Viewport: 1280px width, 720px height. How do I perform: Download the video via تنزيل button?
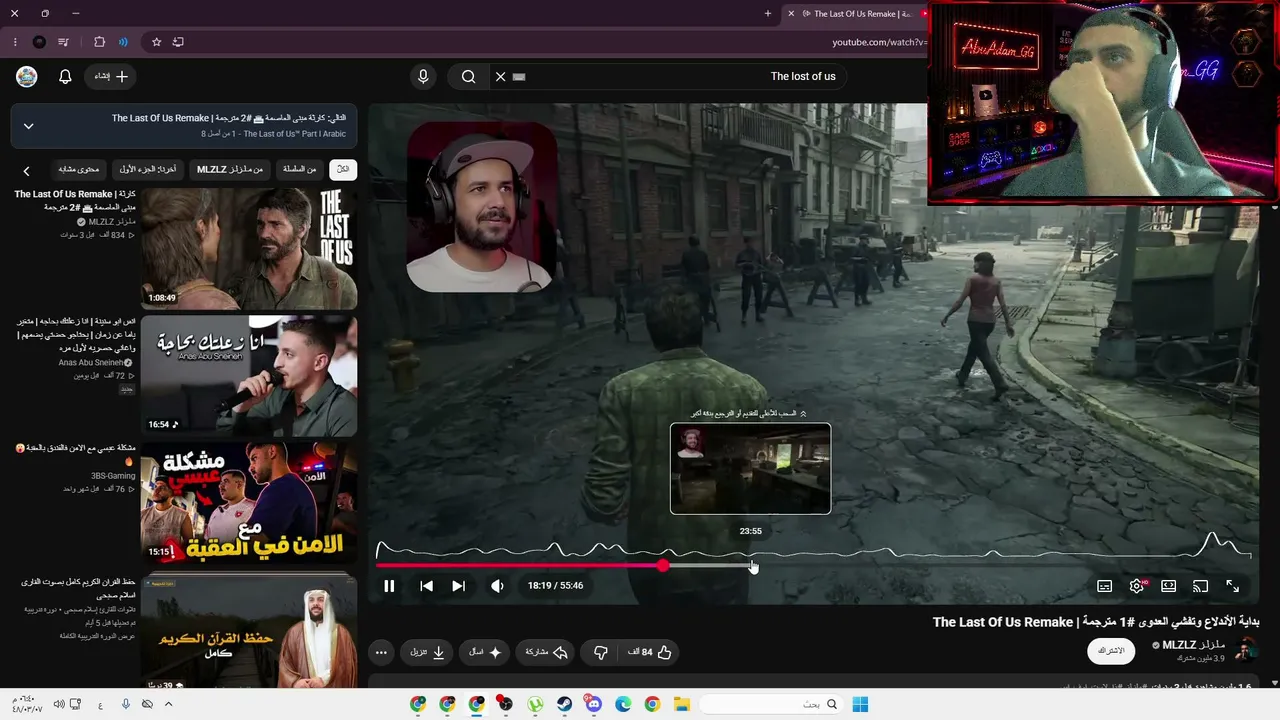[428, 652]
